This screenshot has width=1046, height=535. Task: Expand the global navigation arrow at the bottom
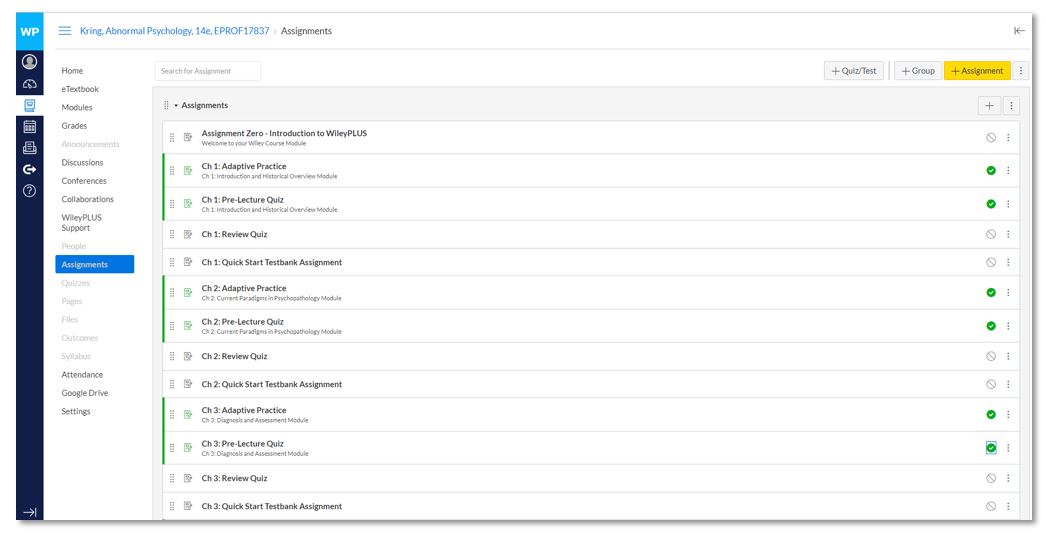tap(29, 512)
